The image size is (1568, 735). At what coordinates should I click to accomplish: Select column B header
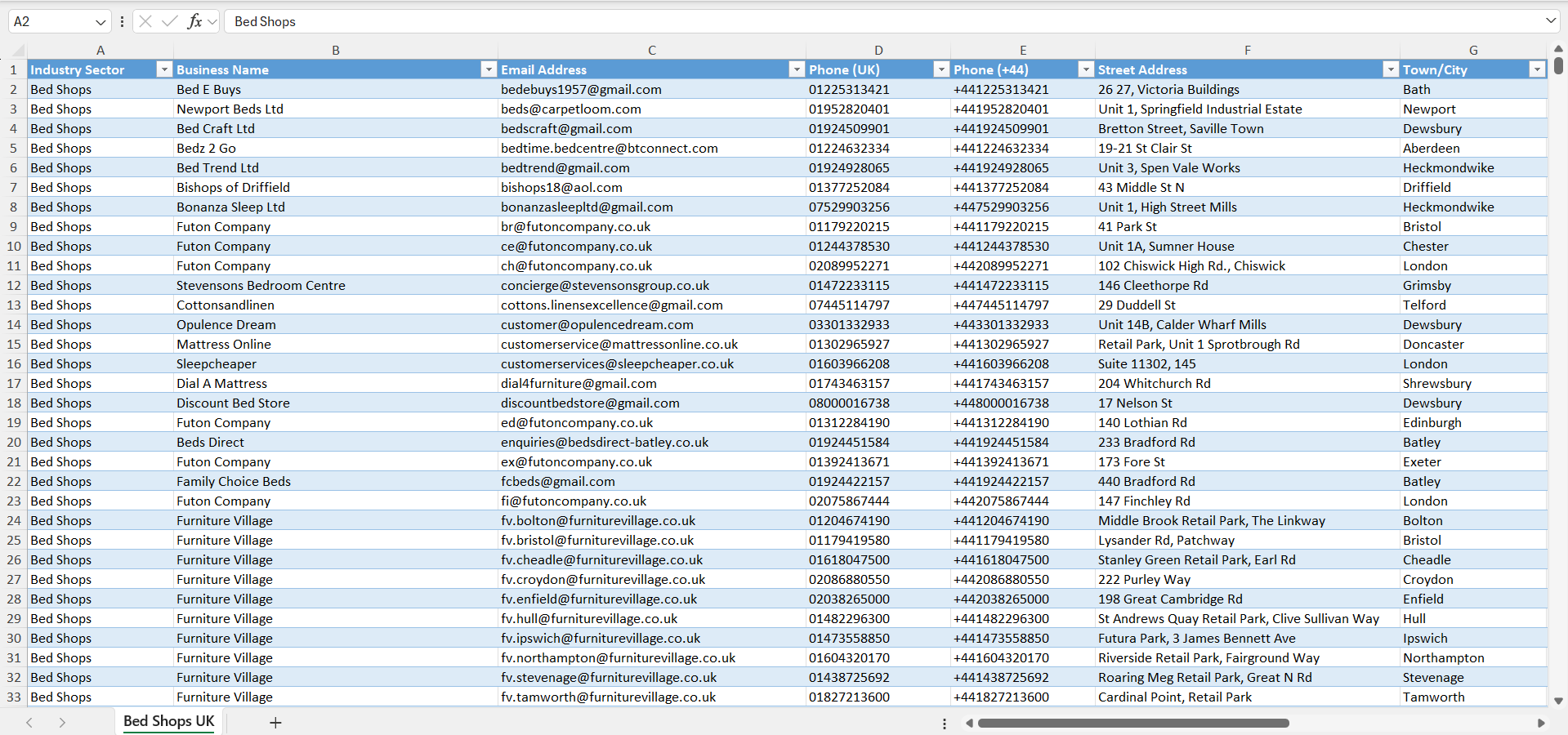pyautogui.click(x=336, y=50)
